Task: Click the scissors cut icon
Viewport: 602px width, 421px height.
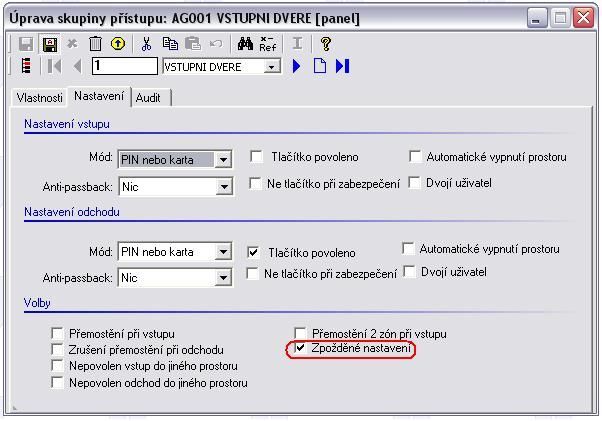Action: (x=146, y=44)
